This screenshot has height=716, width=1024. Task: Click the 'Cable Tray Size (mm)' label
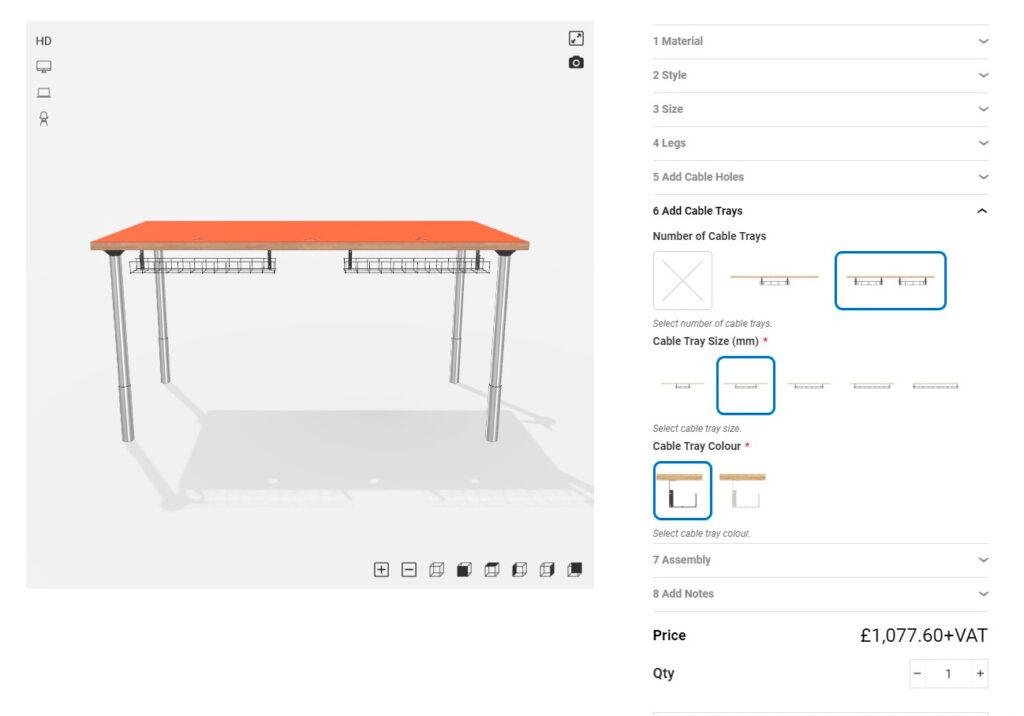point(705,341)
